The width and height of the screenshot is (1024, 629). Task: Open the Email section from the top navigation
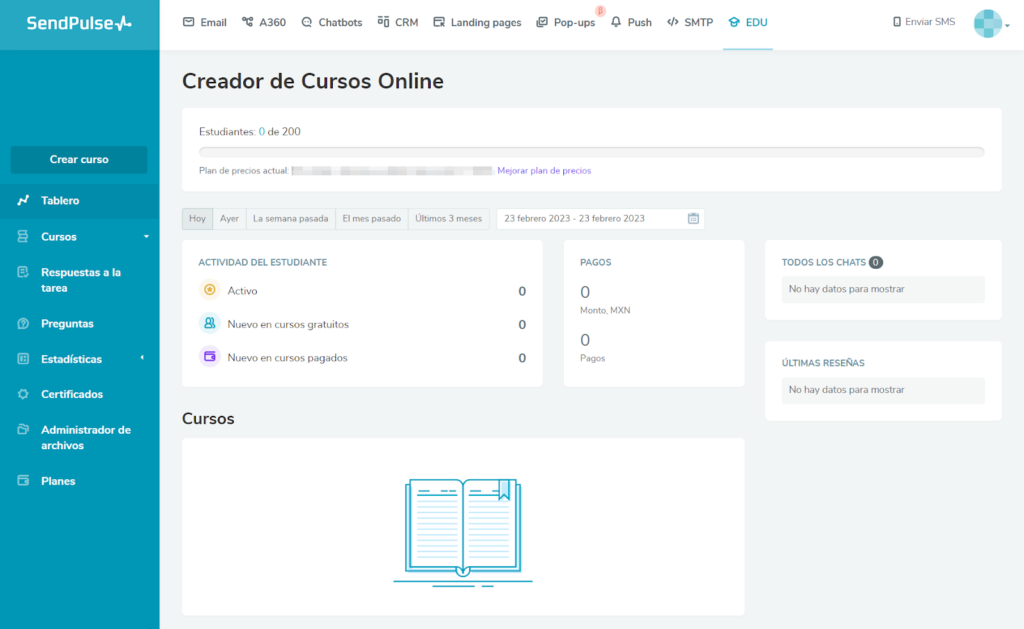[x=204, y=21]
